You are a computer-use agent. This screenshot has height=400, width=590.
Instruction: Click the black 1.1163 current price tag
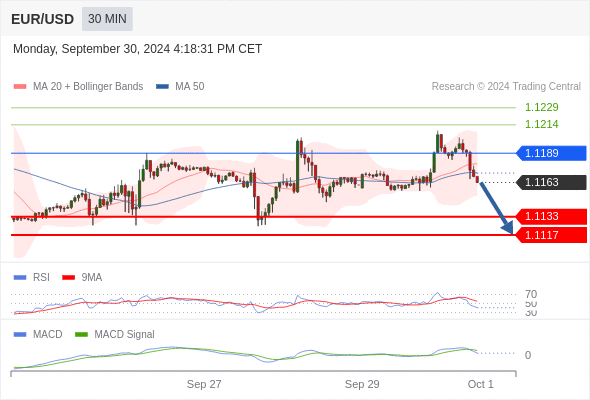[x=551, y=182]
